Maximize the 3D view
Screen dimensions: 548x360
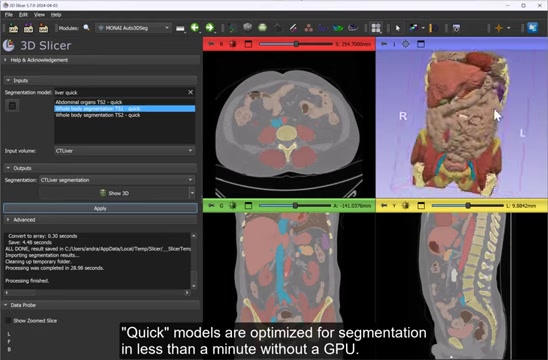pos(421,44)
